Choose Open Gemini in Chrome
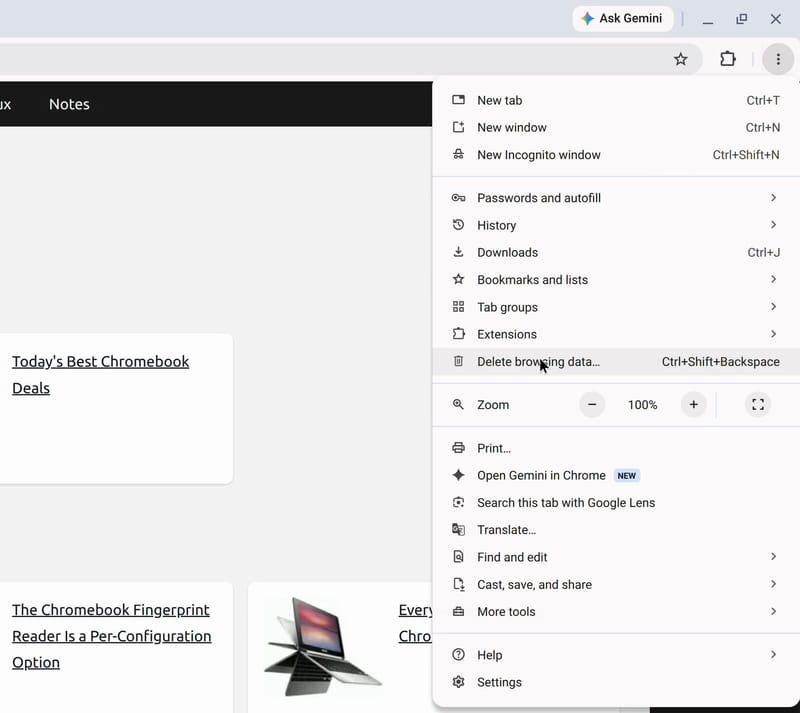The height and width of the screenshot is (713, 800). 616,475
